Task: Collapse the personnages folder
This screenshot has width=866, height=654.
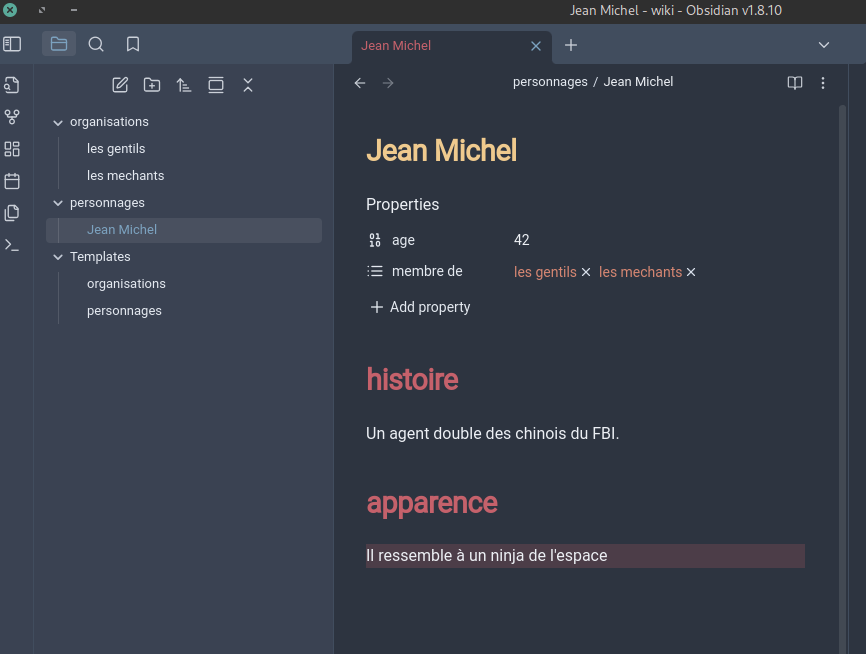Action: [57, 203]
